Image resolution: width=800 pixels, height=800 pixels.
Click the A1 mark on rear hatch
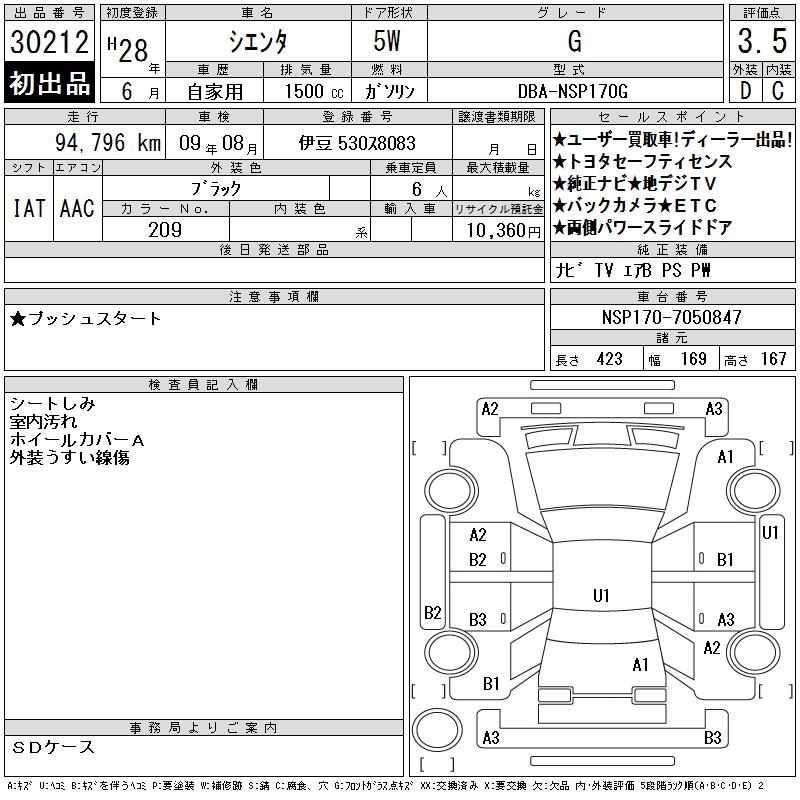(x=640, y=665)
